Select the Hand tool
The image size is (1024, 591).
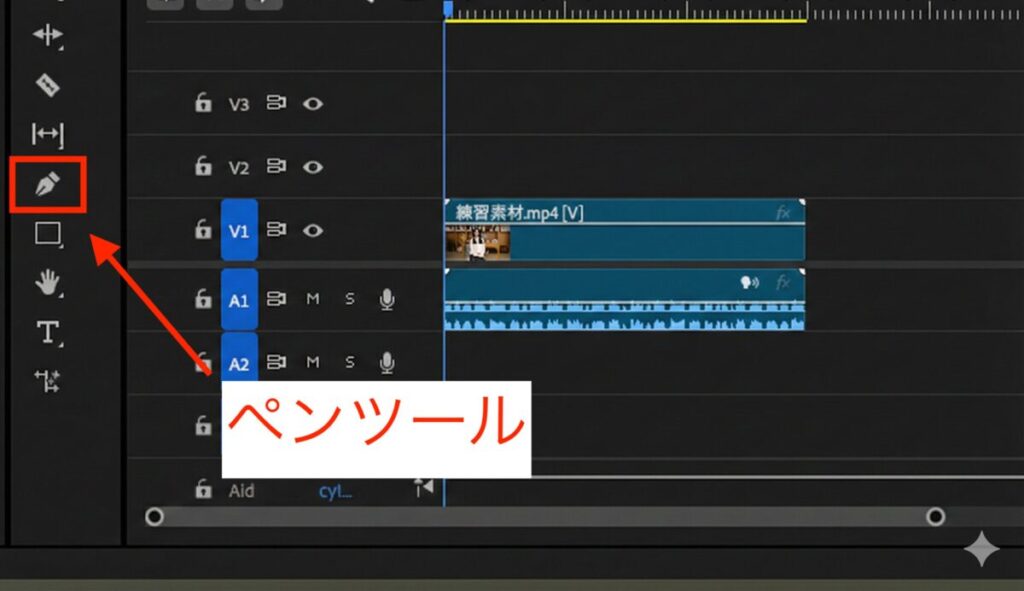pos(47,284)
